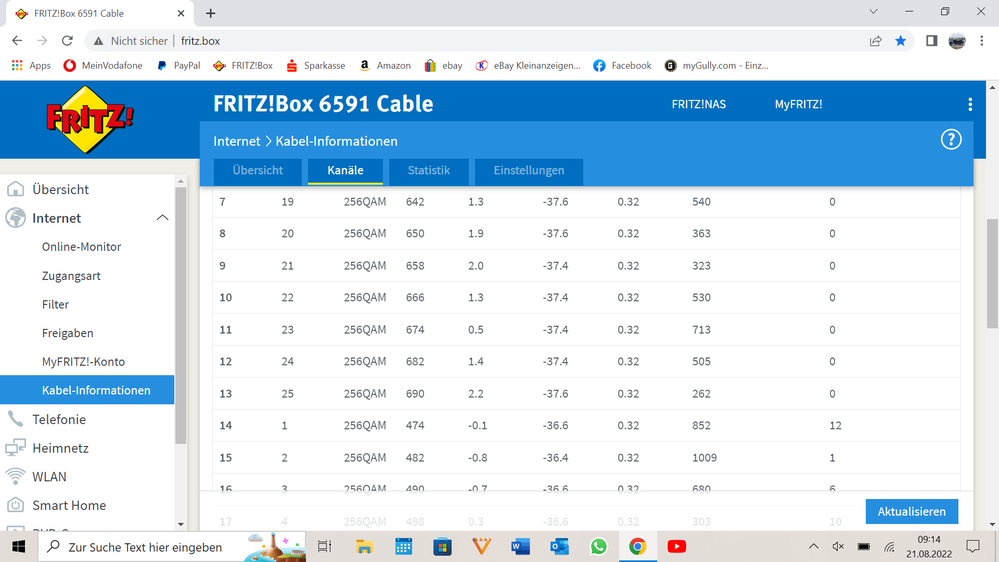The width and height of the screenshot is (999, 562).
Task: Click sidebar scroll down arrow
Action: [181, 524]
